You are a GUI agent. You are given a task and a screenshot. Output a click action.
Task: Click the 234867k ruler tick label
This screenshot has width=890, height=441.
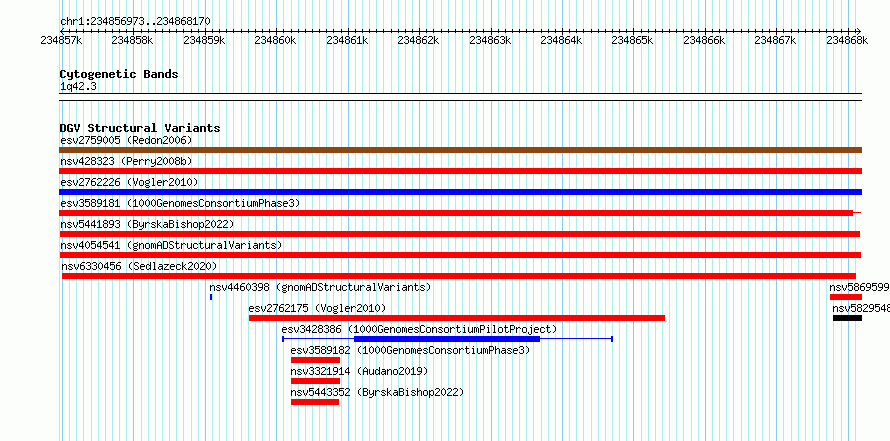click(x=775, y=40)
